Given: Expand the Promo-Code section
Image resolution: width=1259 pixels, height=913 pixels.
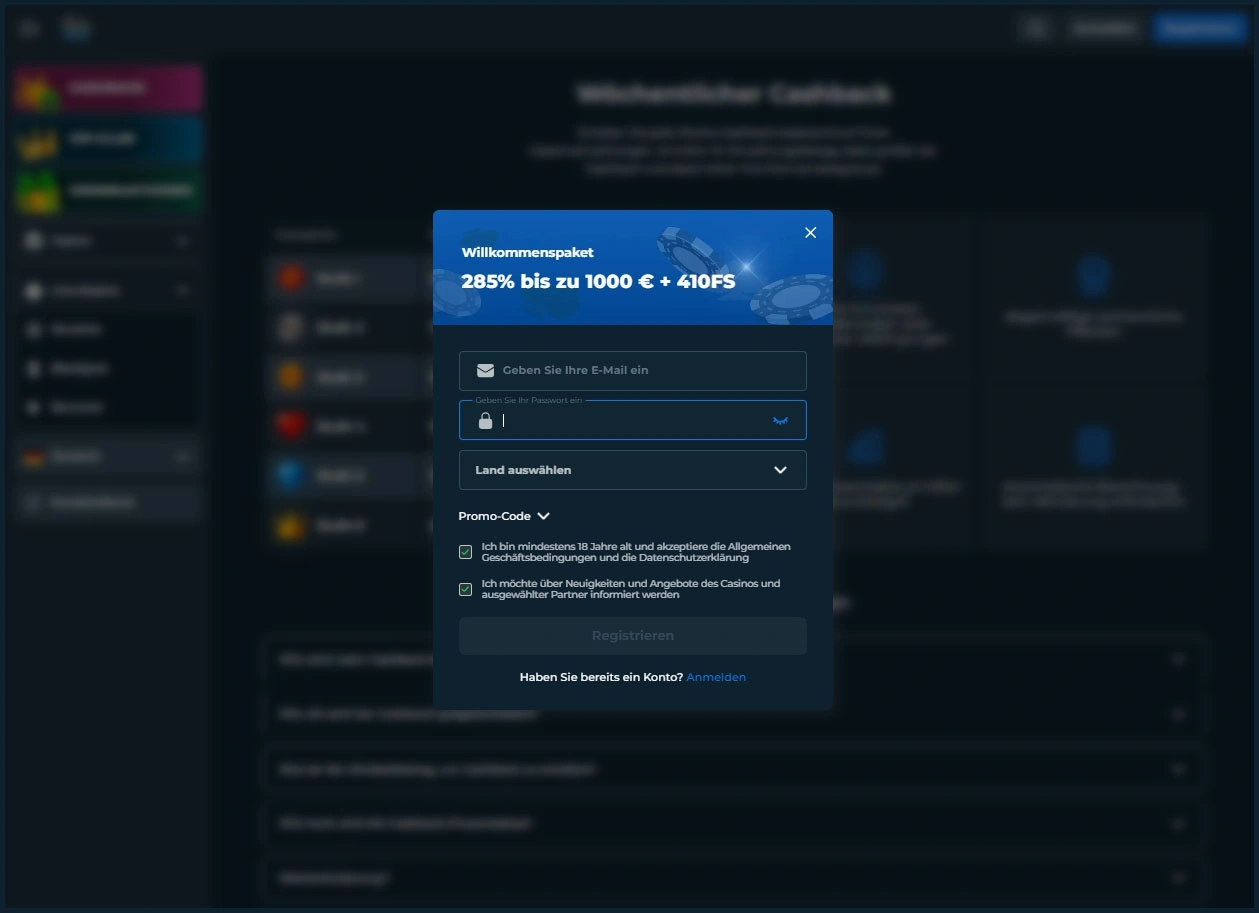Looking at the screenshot, I should click(503, 515).
